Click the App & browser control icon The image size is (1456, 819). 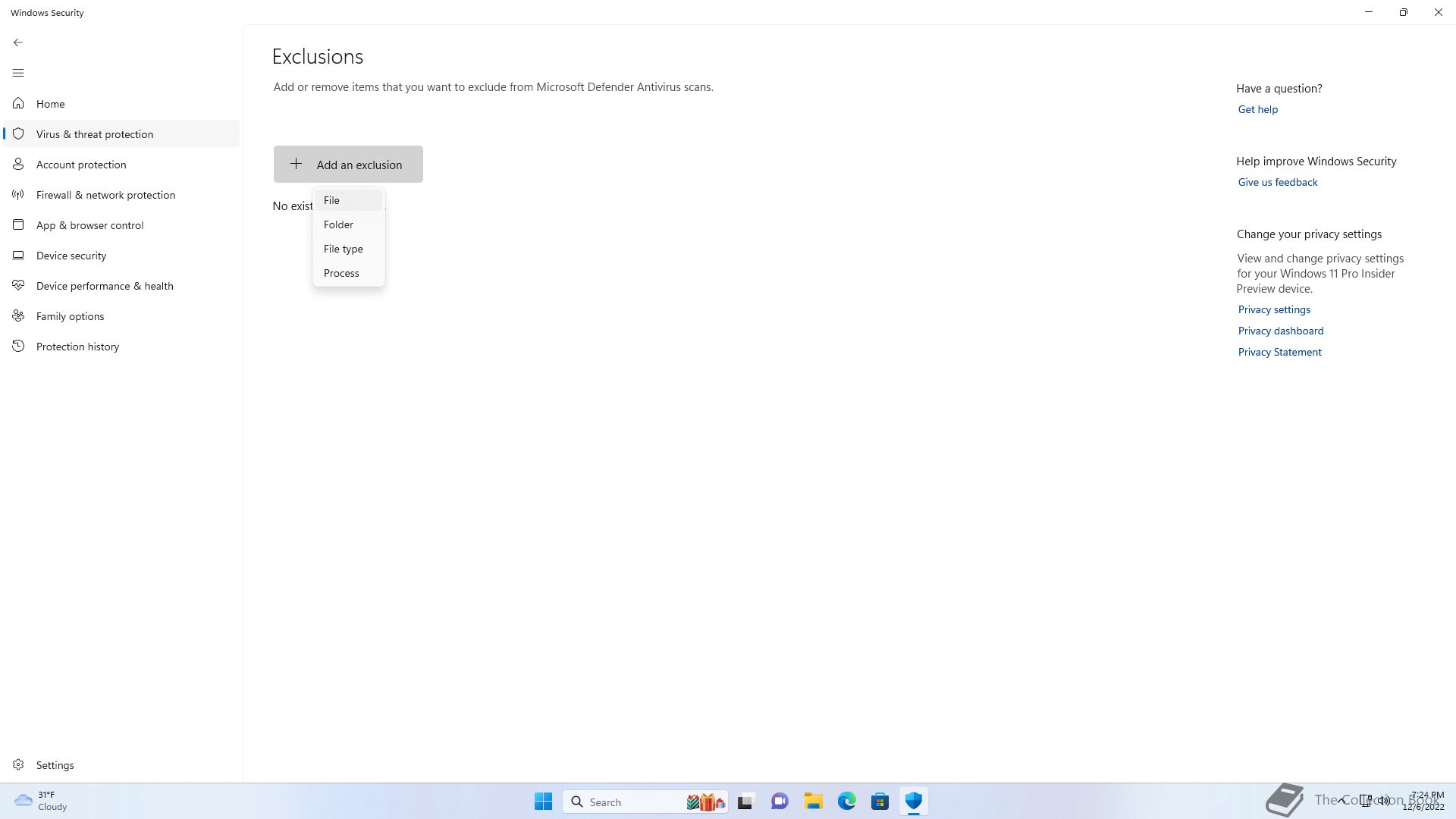(18, 224)
